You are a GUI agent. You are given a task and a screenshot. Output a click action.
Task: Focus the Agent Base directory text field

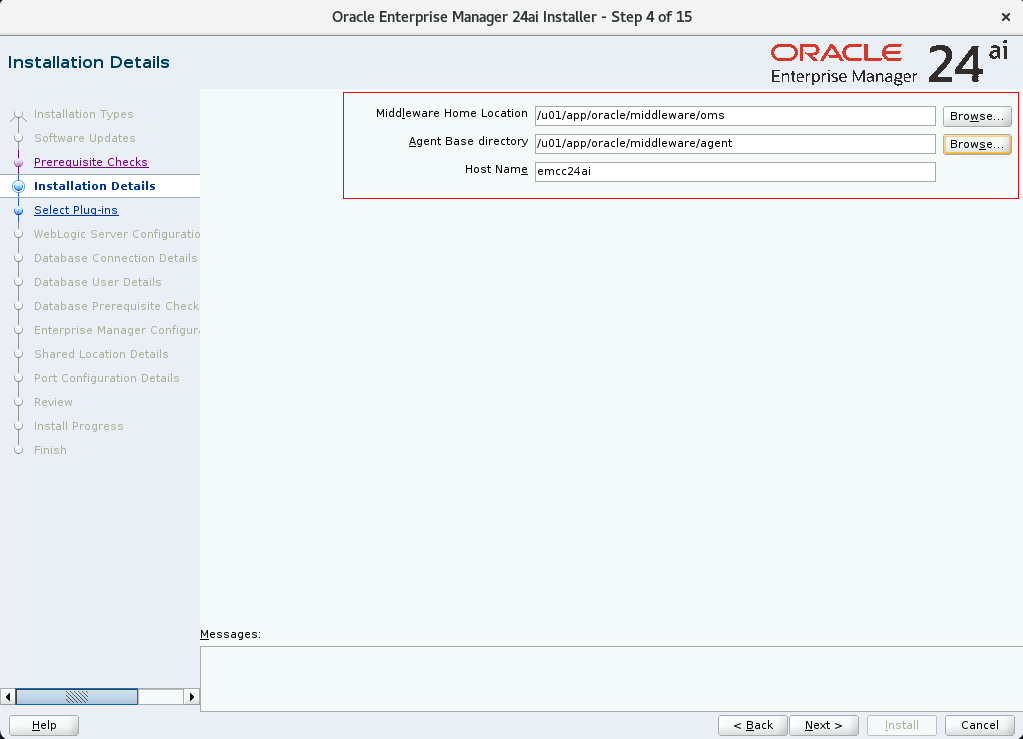(735, 143)
